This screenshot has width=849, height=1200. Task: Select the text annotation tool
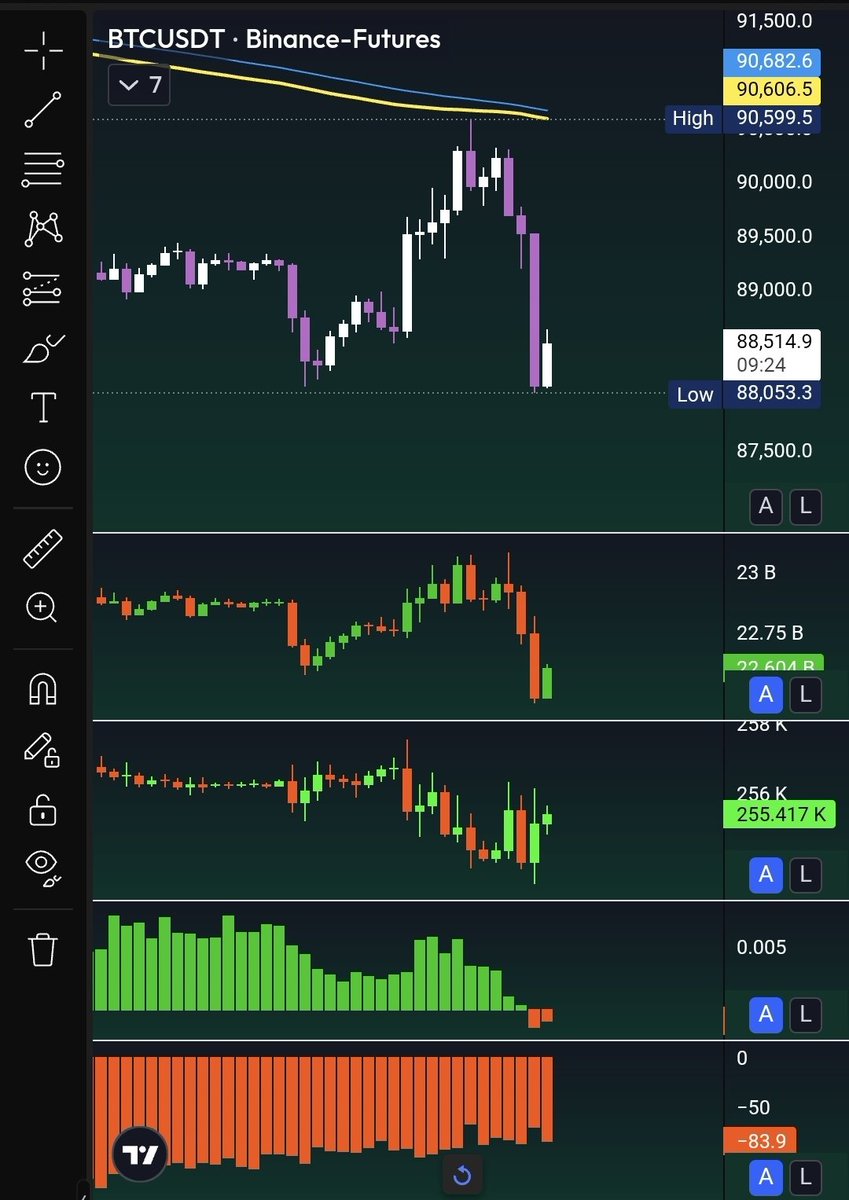click(41, 408)
